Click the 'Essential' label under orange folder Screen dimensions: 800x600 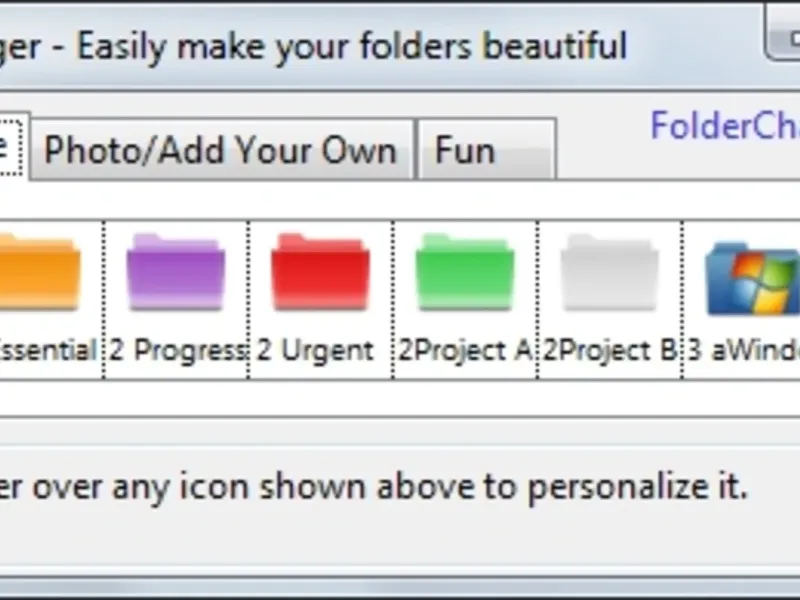(x=47, y=351)
